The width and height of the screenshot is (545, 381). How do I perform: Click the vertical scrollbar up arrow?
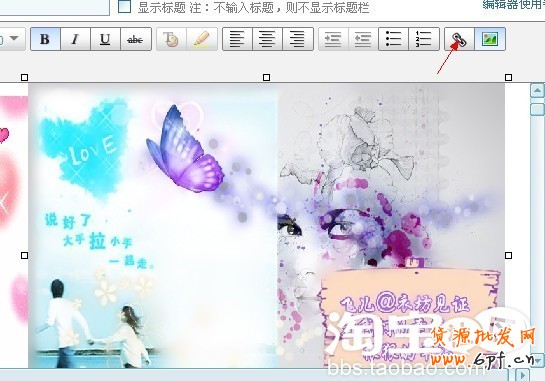pyautogui.click(x=537, y=91)
